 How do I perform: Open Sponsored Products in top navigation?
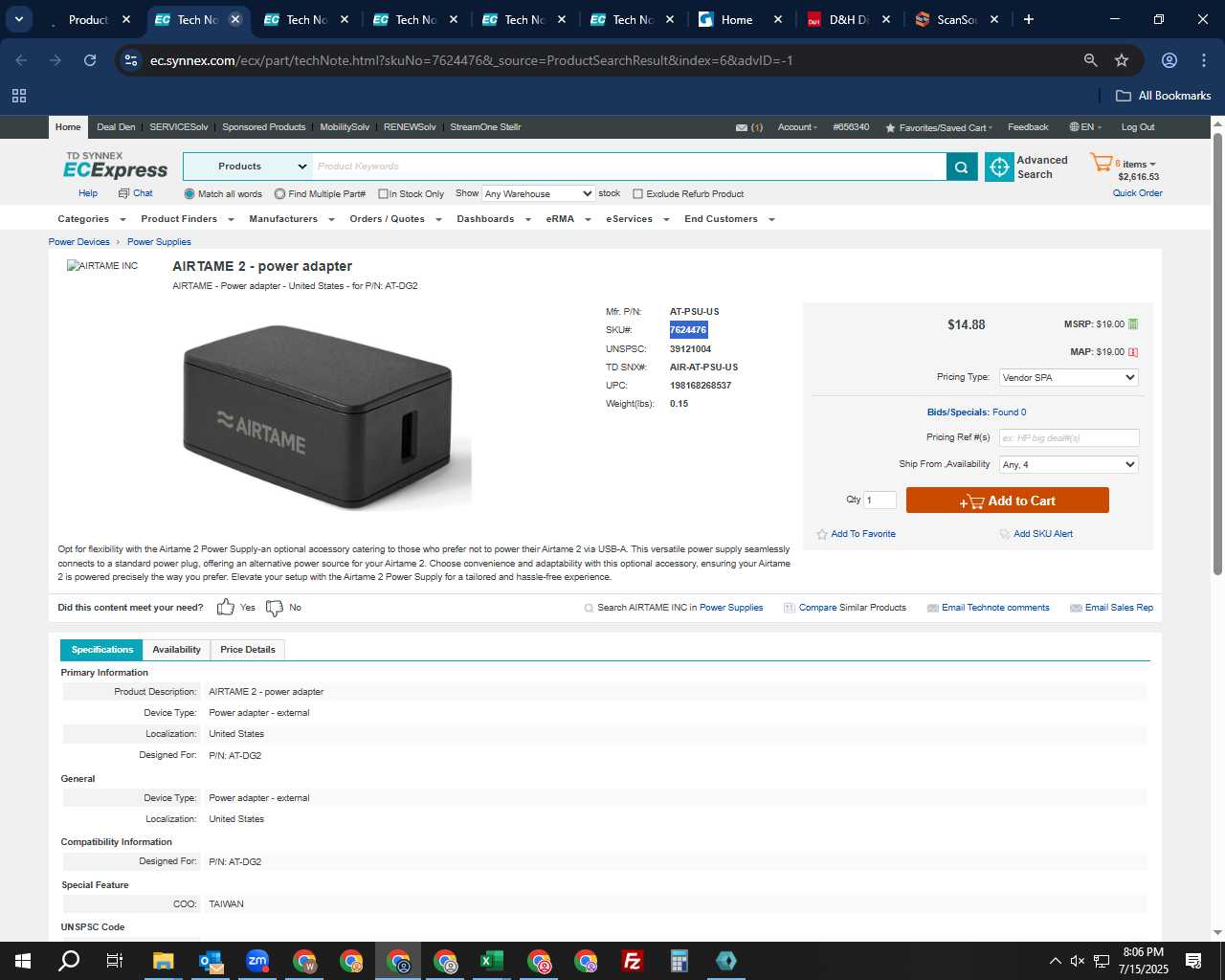tap(264, 127)
